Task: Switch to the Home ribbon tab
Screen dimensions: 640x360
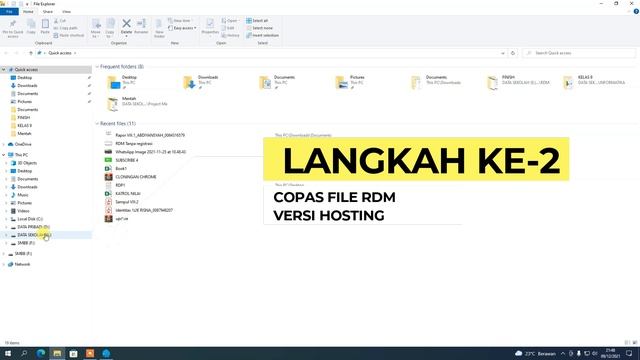Action: click(x=28, y=12)
